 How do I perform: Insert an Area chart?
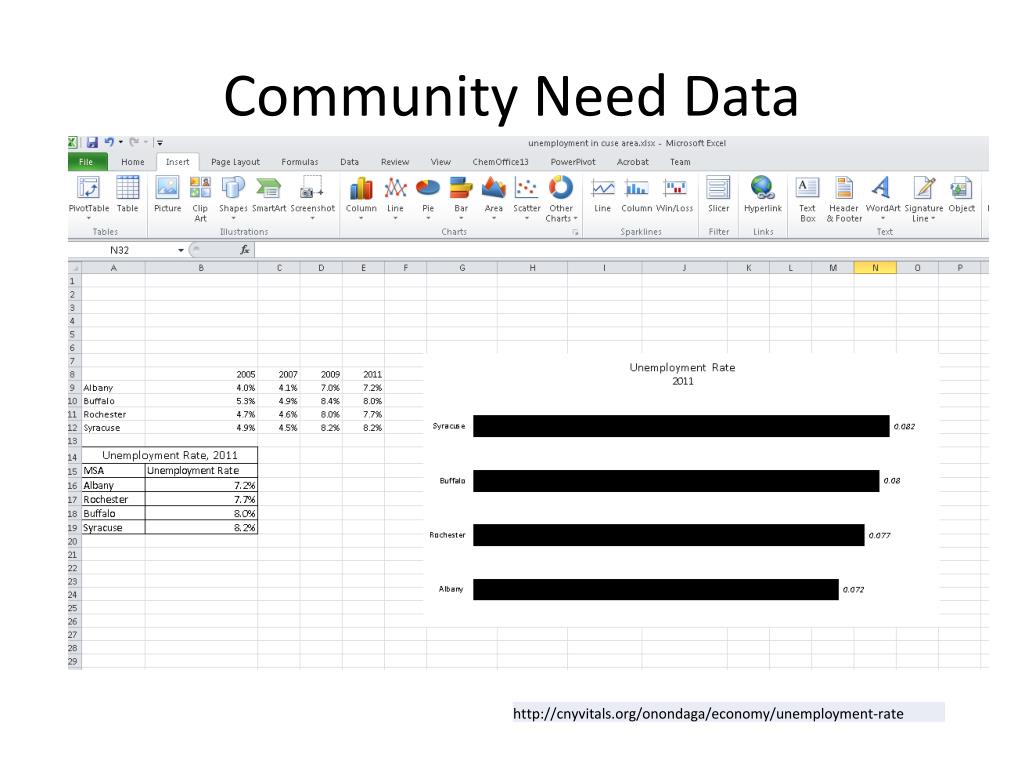coord(494,197)
